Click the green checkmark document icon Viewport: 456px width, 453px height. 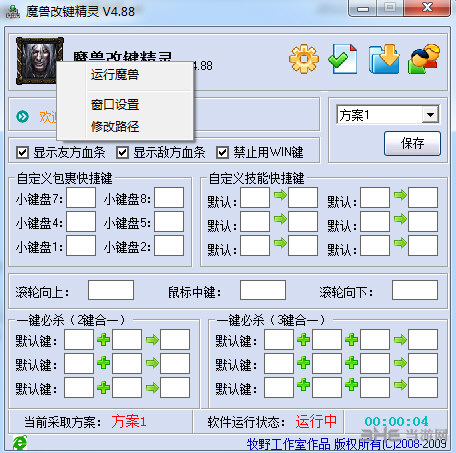[x=343, y=59]
